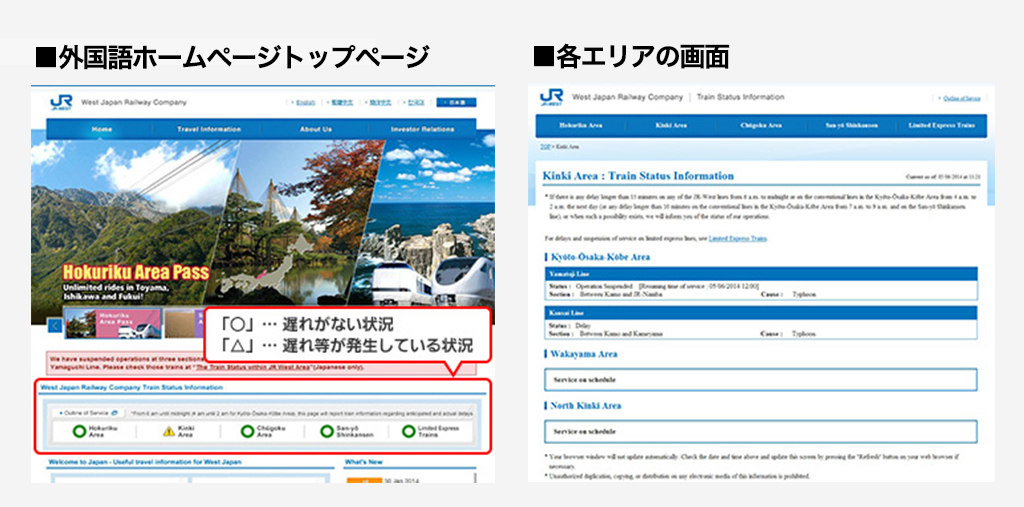Click the "Welcome to Japan" section heading
Screen dimensions: 1024x507
[x=144, y=462]
